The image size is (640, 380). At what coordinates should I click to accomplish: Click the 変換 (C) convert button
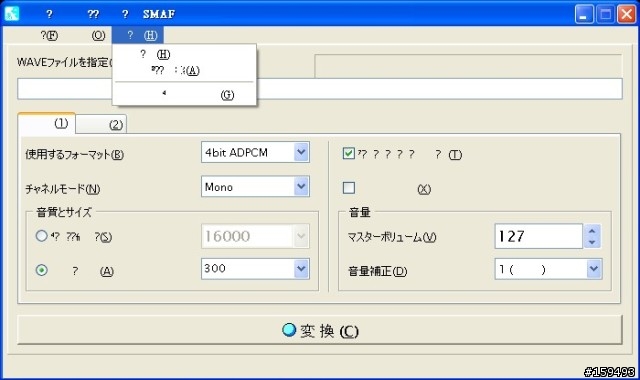320,330
